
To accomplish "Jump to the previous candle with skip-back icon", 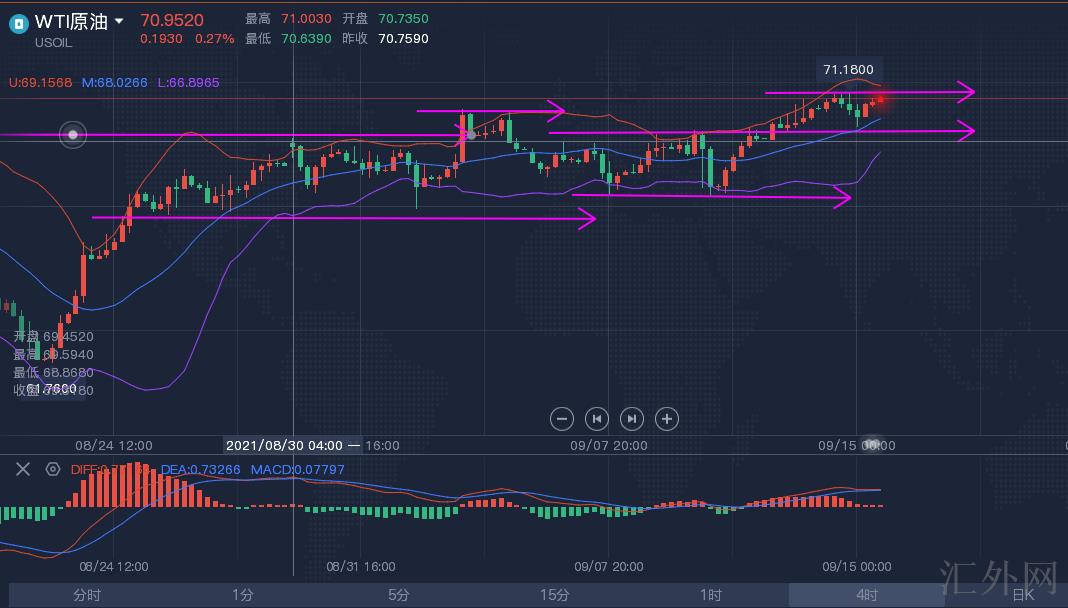I will tap(597, 419).
